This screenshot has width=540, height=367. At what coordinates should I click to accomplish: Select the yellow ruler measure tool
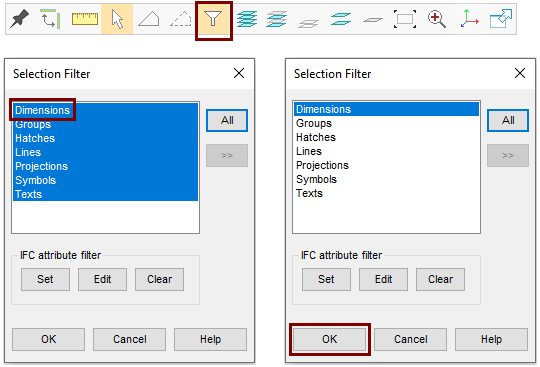(x=85, y=19)
